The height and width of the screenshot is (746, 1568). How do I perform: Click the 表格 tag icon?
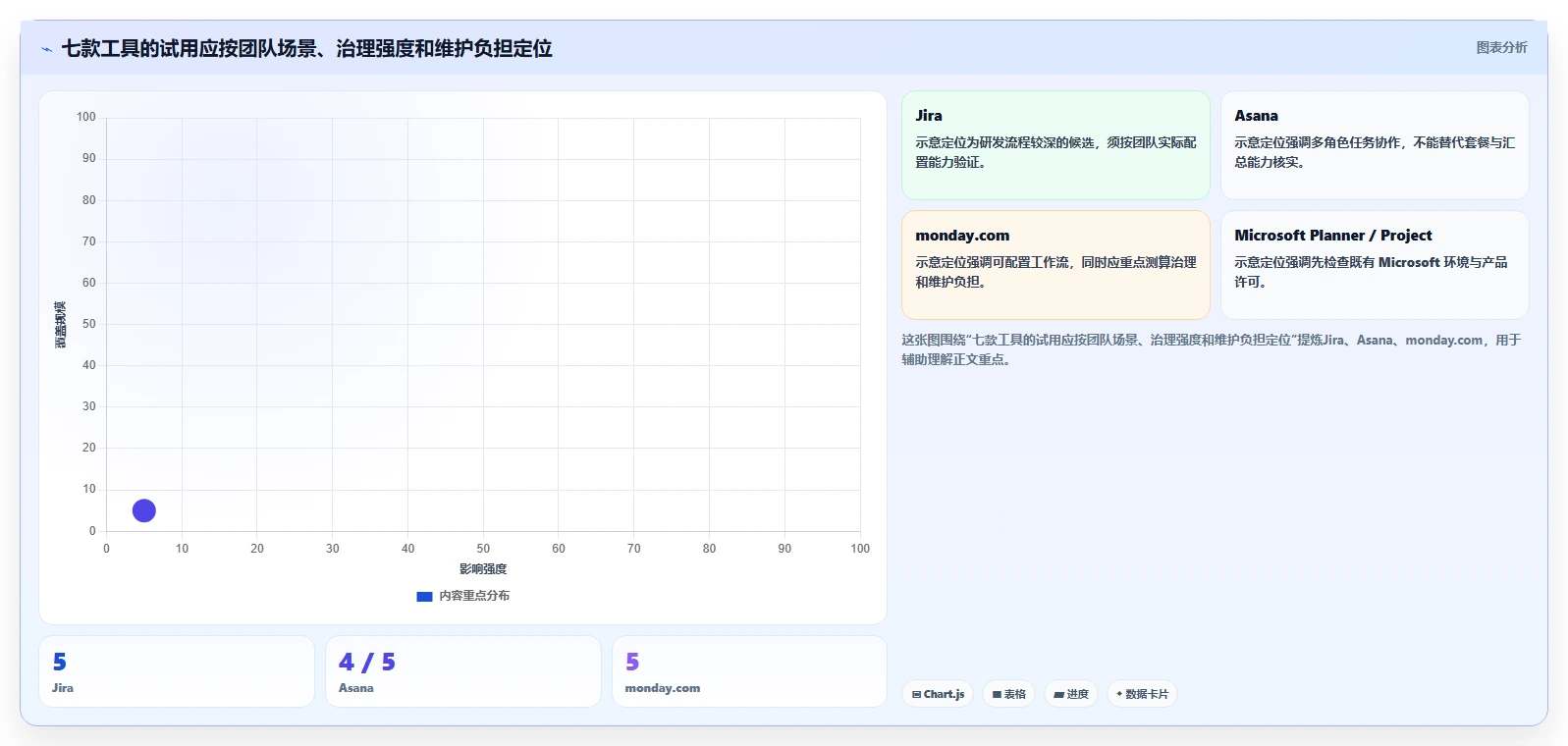[x=997, y=694]
